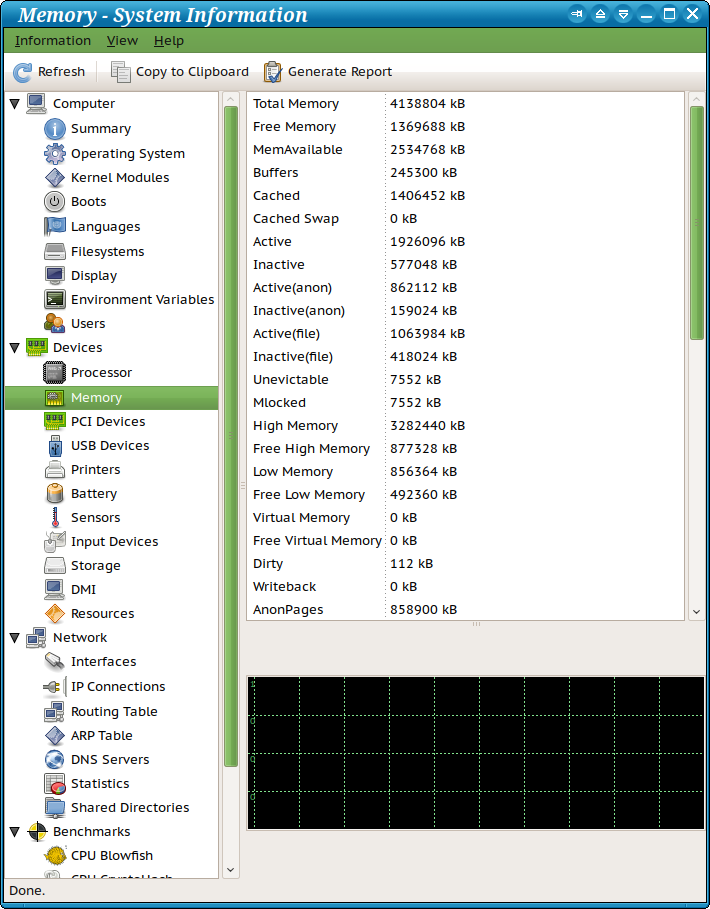Click the Resources diamond icon
This screenshot has width=710, height=909.
coord(54,613)
